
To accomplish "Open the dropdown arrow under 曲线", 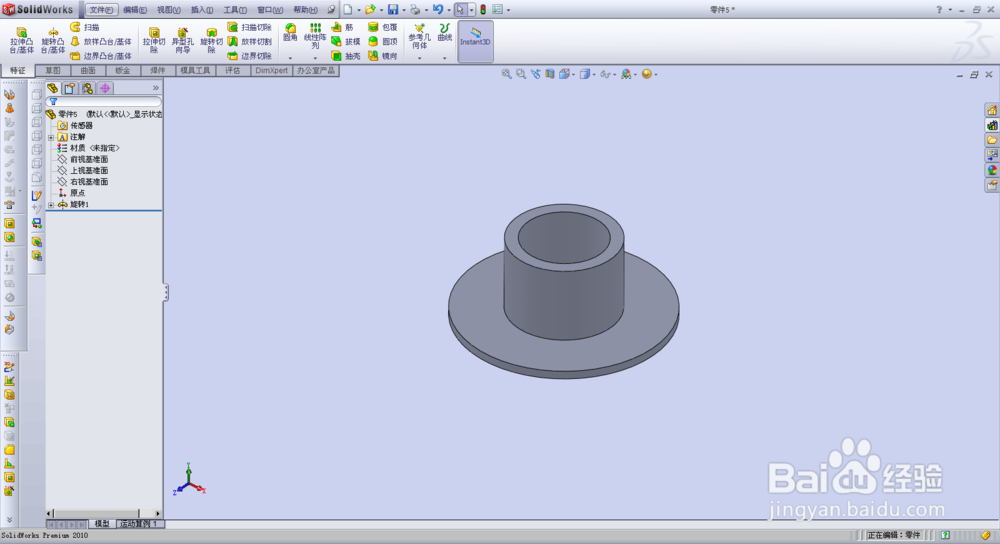I will [445, 58].
